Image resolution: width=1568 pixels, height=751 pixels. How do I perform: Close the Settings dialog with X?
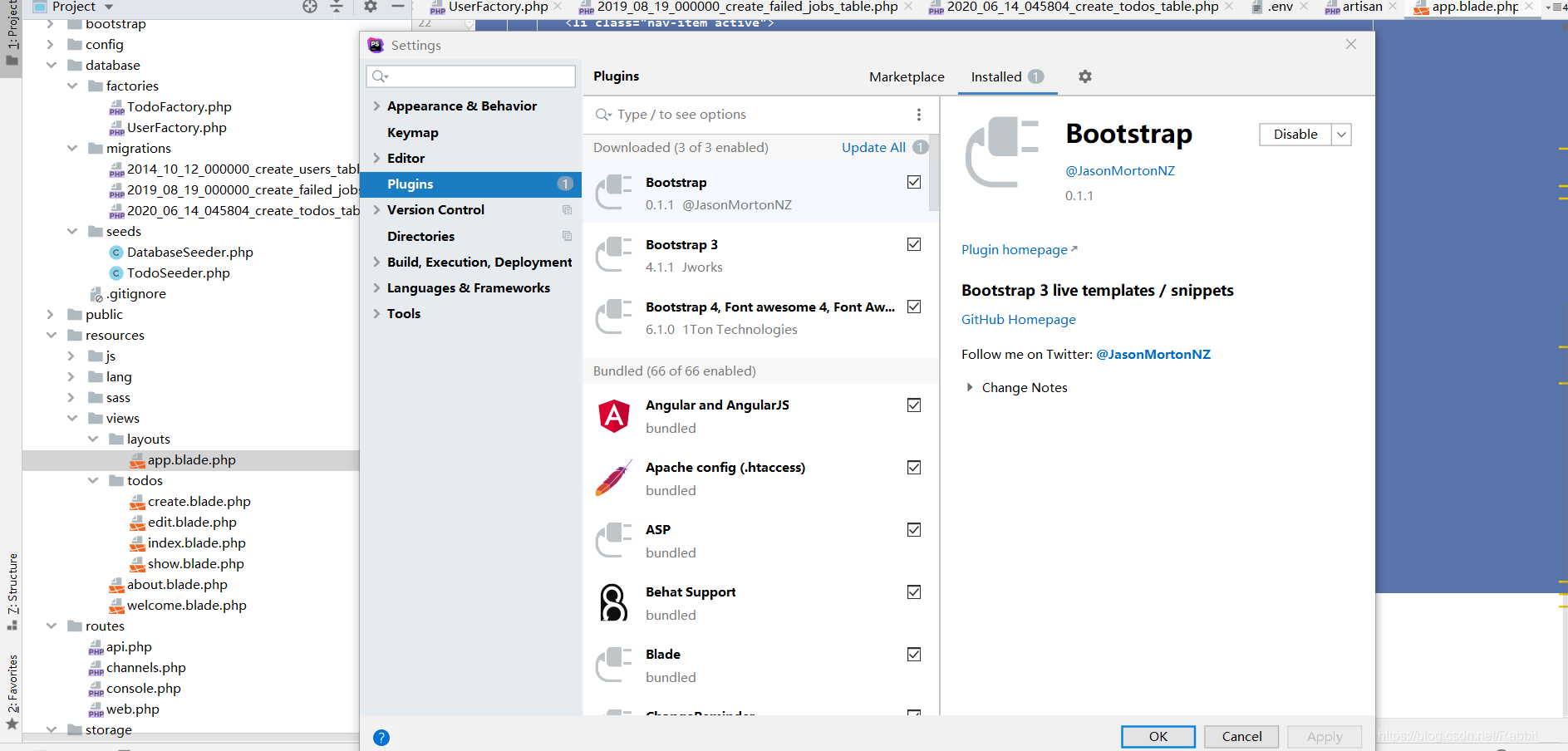(1351, 44)
